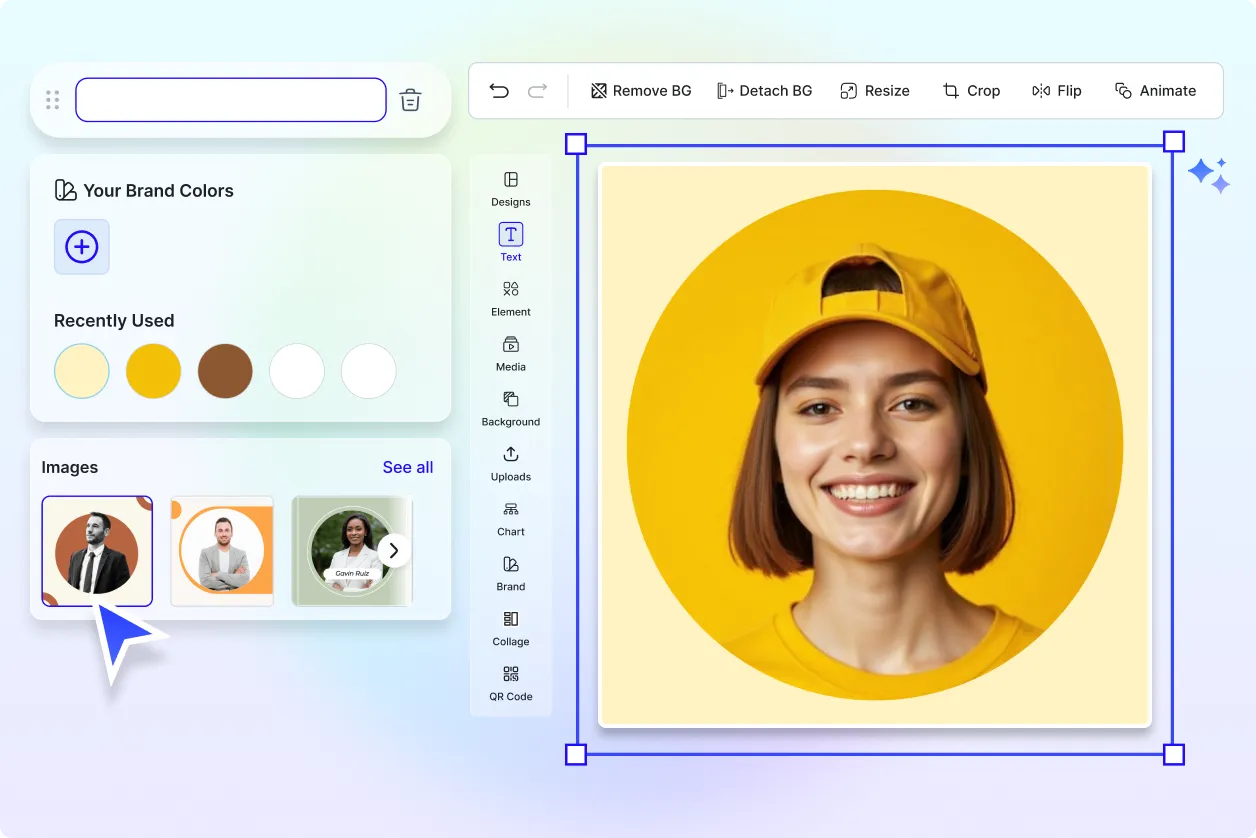Select the Element tool
This screenshot has width=1256, height=838.
coord(510,298)
